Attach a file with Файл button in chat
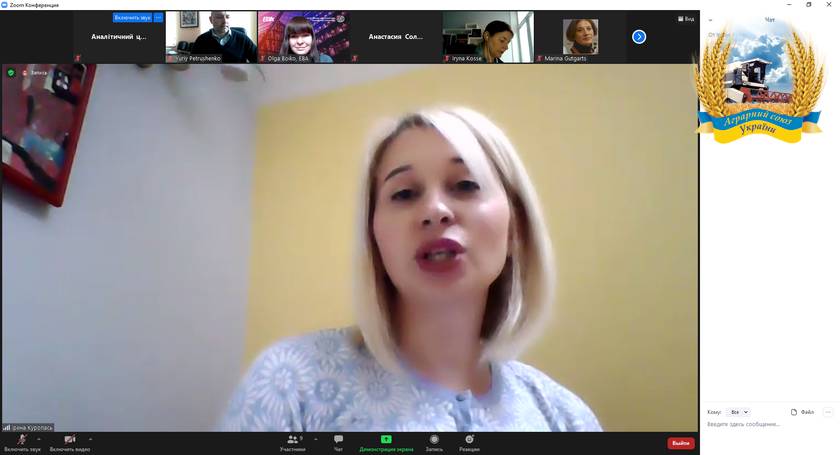The height and width of the screenshot is (455, 840). [x=802, y=412]
